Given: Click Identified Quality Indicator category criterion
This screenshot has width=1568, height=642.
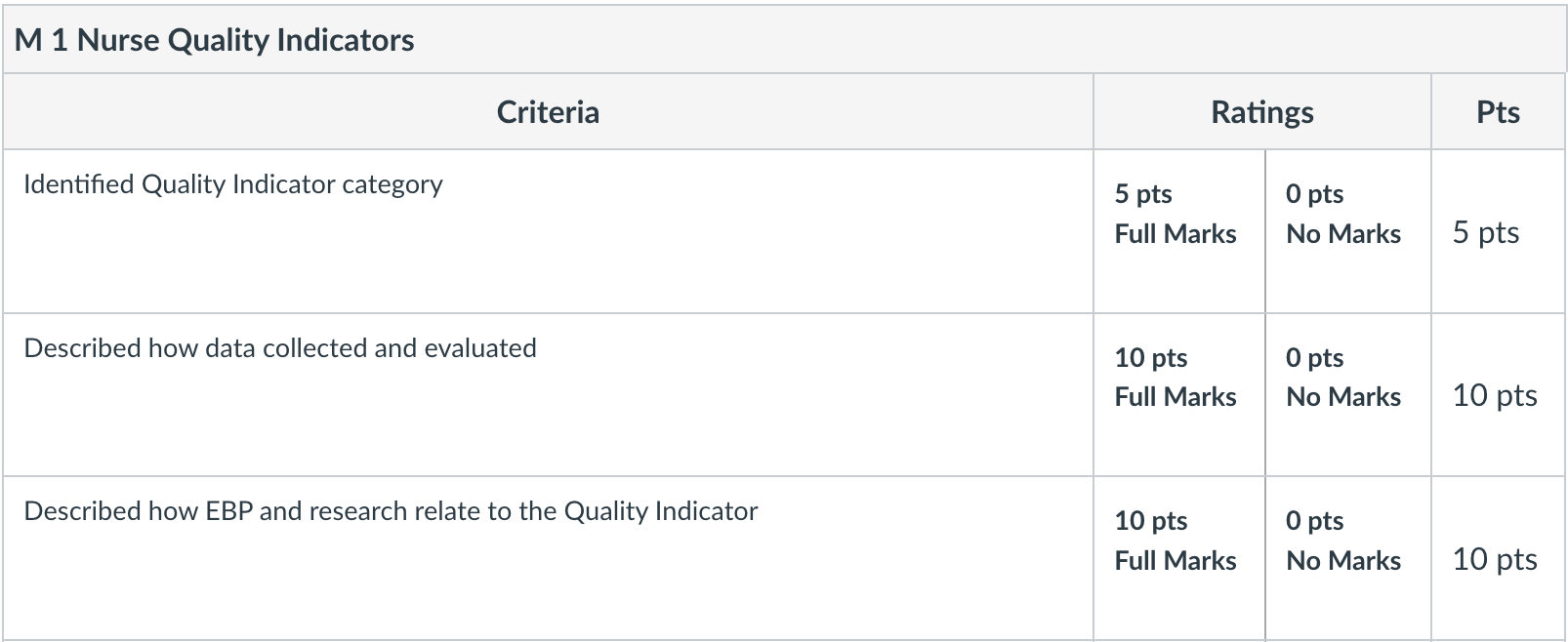Looking at the screenshot, I should 233,184.
